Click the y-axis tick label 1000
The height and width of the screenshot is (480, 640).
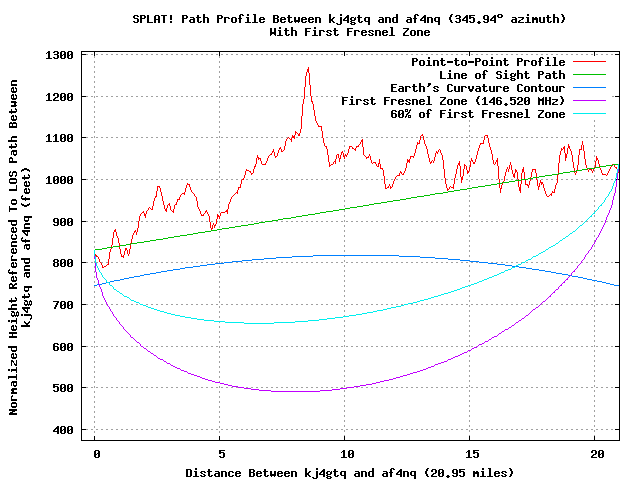pos(60,180)
